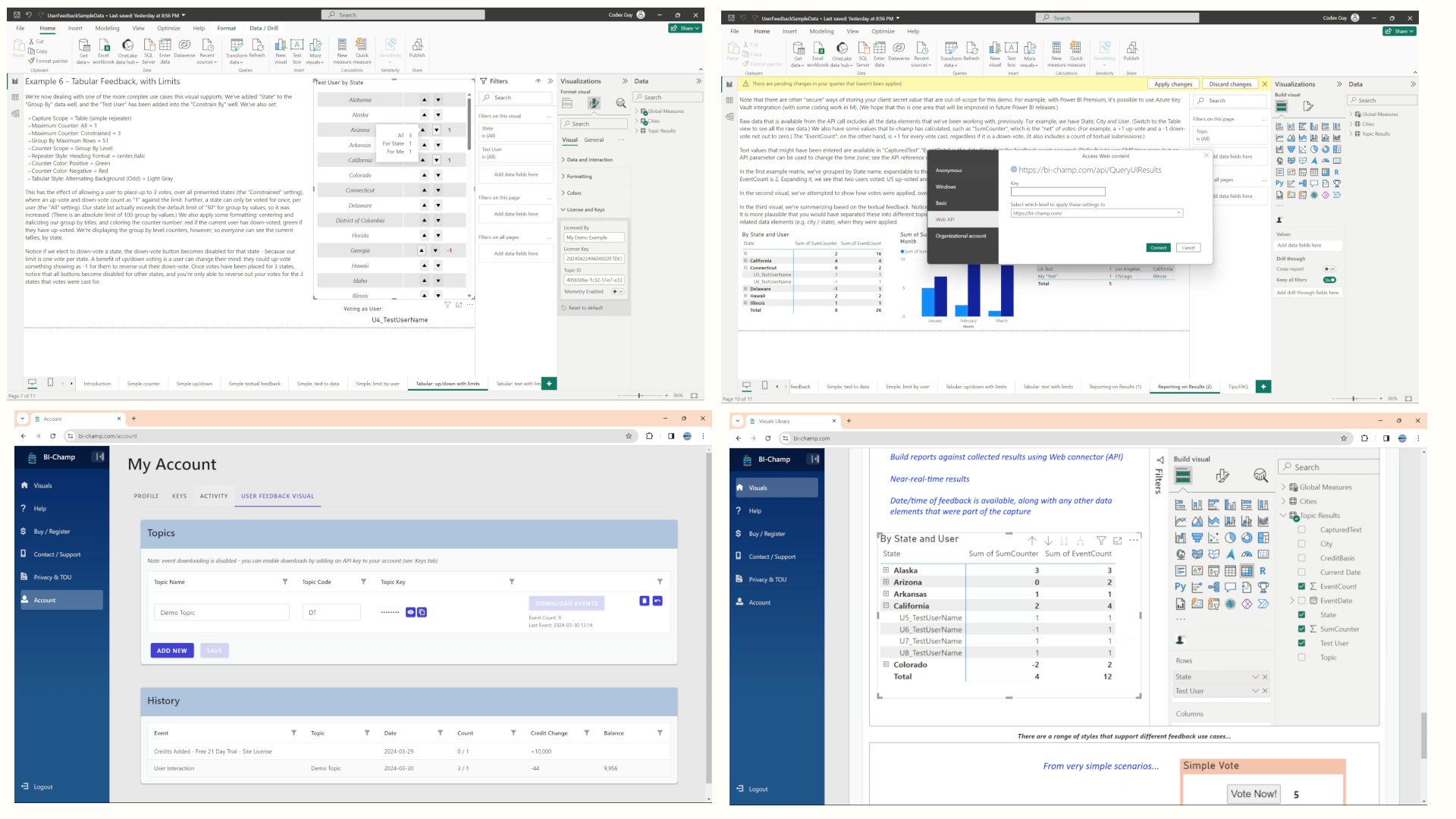Uncheck the SumCounter field checkbox
Image resolution: width=1456 pixels, height=819 pixels.
1301,629
